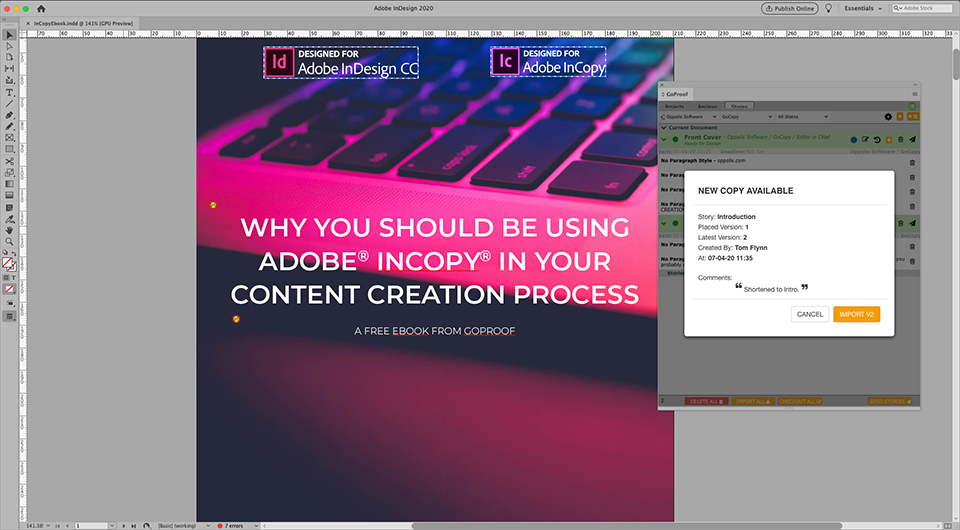Image resolution: width=960 pixels, height=530 pixels.
Task: Click the Home icon in title bar
Action: click(41, 9)
